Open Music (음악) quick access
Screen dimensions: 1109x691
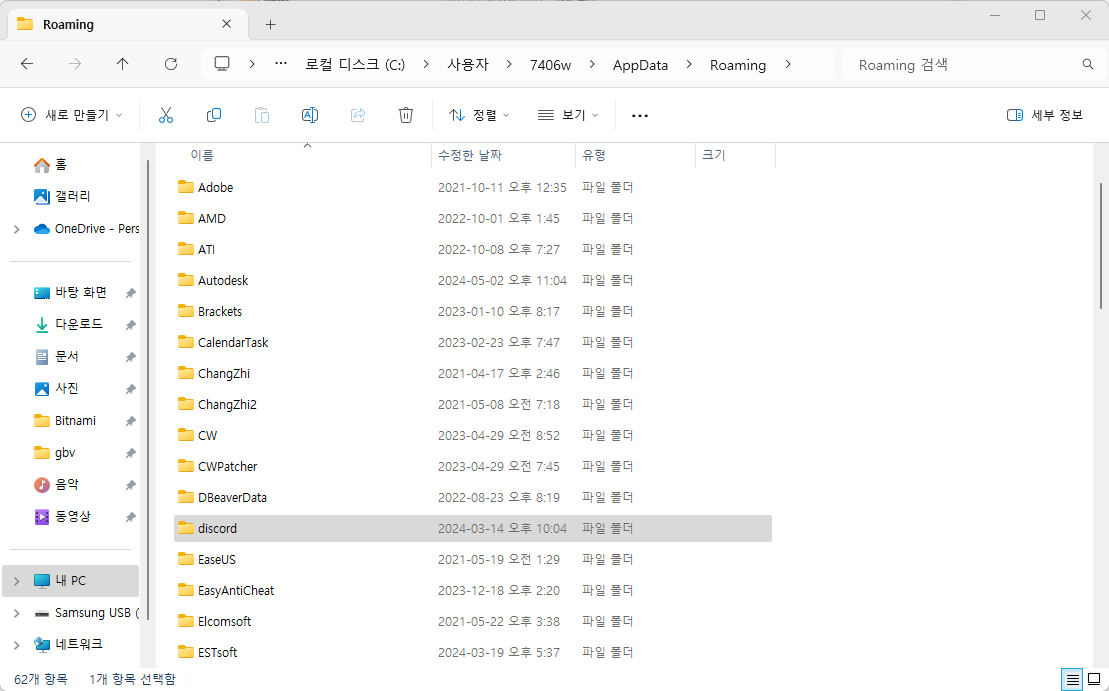point(57,484)
